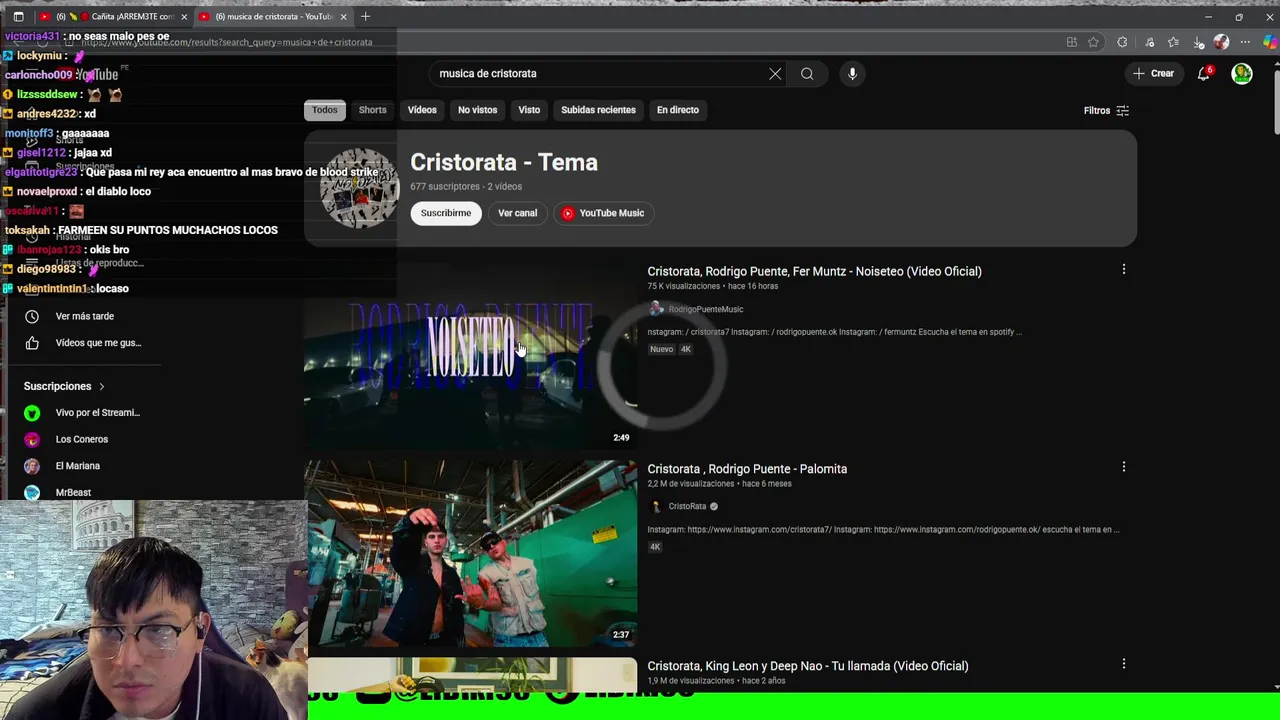Click the magnifier search button

coord(807,73)
